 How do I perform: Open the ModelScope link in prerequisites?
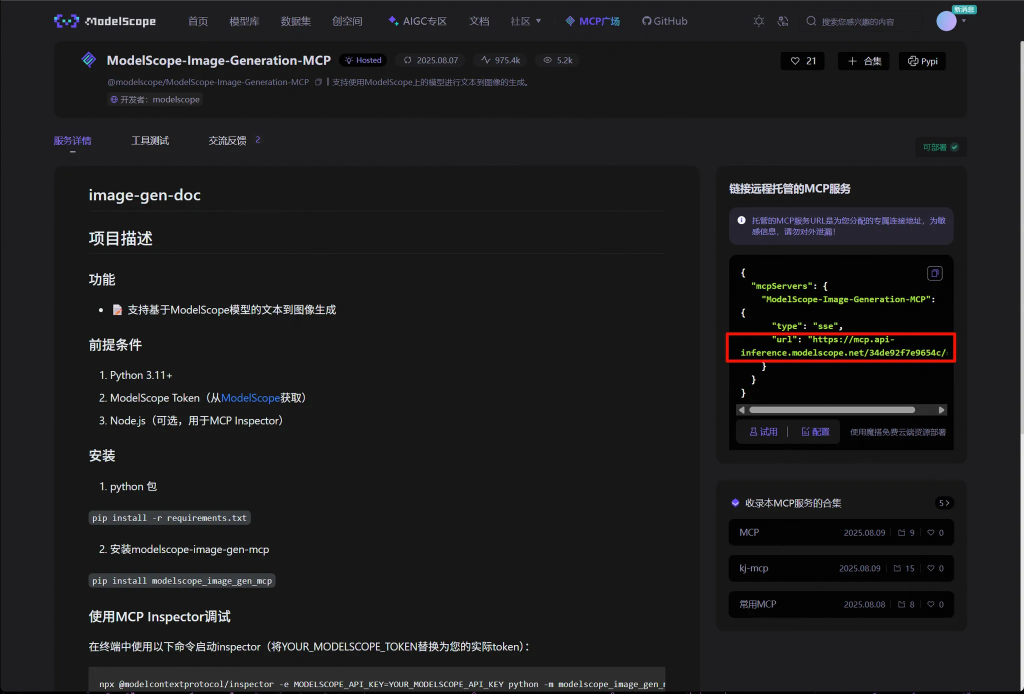click(251, 398)
